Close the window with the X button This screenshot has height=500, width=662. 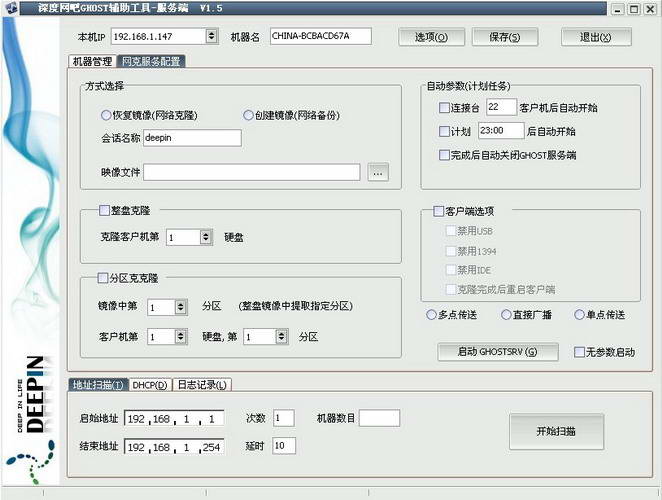[x=650, y=8]
